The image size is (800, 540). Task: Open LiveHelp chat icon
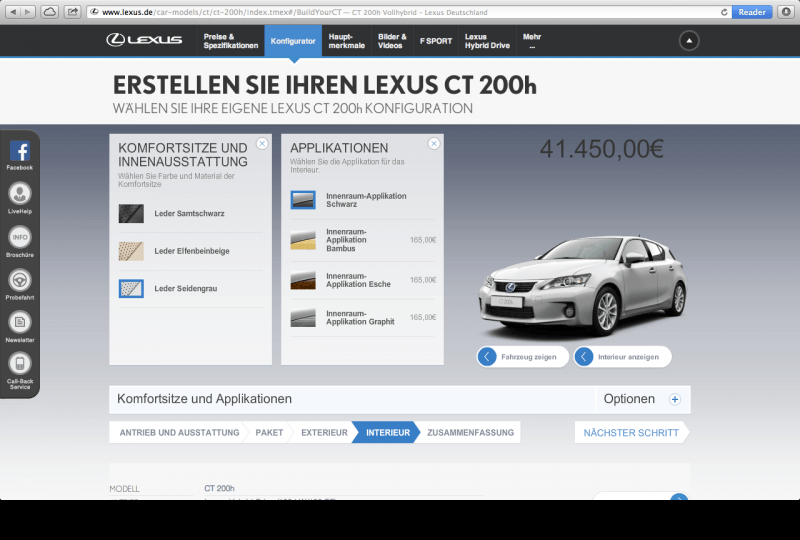click(20, 193)
